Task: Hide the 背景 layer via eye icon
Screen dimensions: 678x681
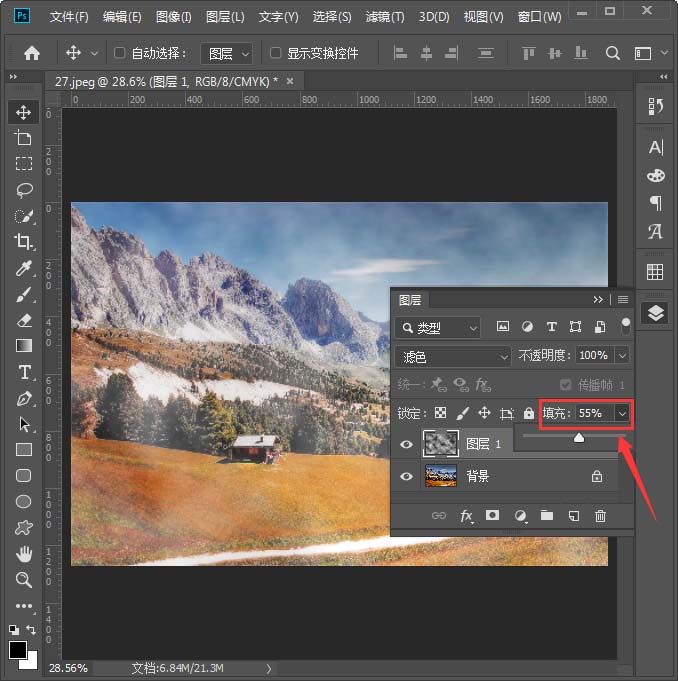Action: click(x=406, y=476)
